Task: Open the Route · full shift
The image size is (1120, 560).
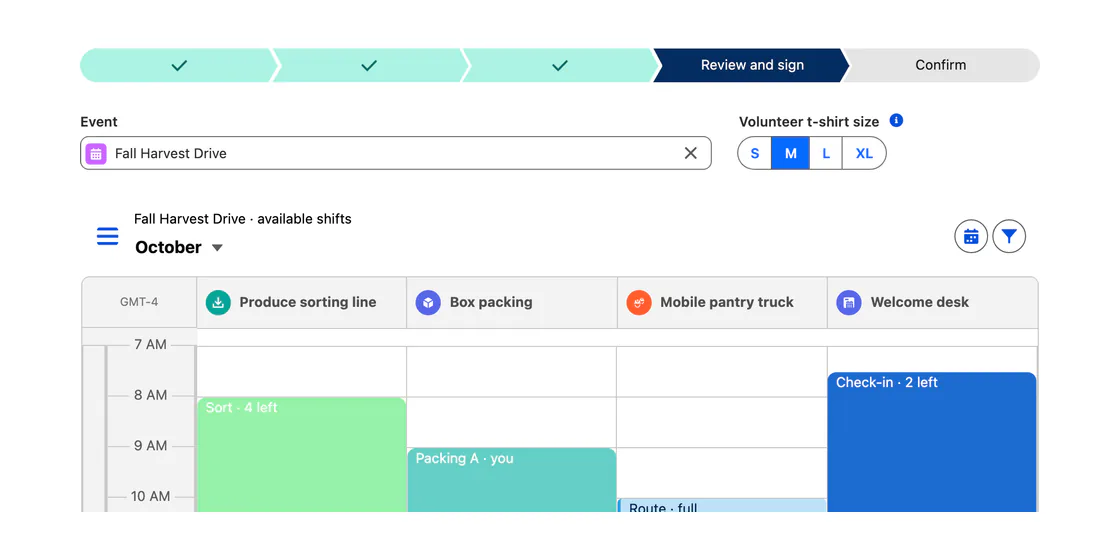Action: (x=722, y=506)
